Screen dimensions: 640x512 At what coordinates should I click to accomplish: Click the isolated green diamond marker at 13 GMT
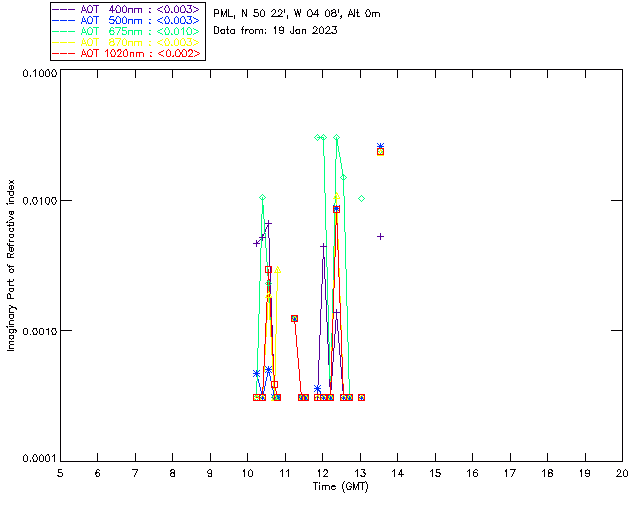pyautogui.click(x=361, y=199)
